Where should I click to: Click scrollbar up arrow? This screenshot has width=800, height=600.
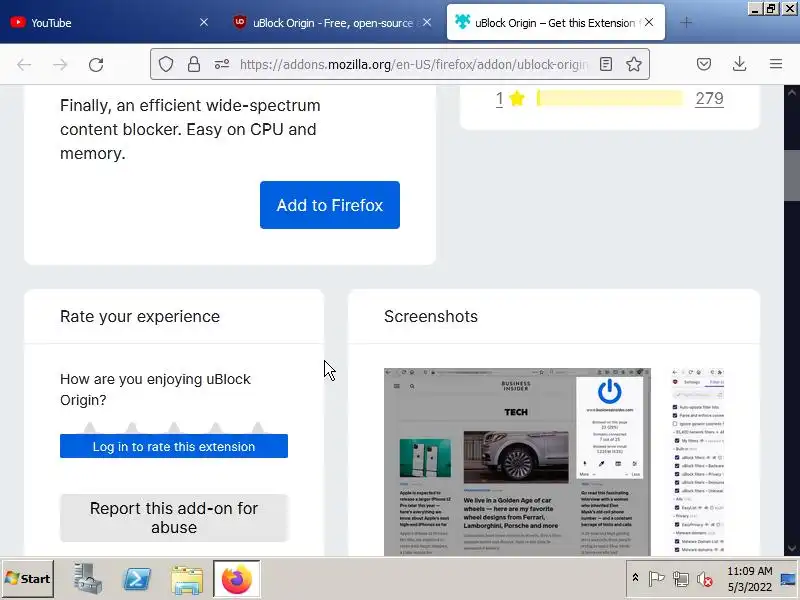[x=792, y=92]
